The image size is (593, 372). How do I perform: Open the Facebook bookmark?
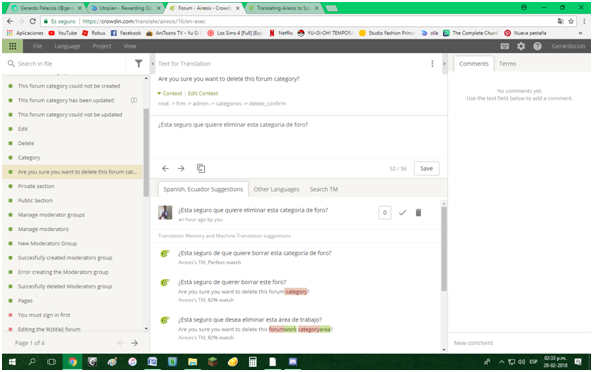[x=125, y=33]
